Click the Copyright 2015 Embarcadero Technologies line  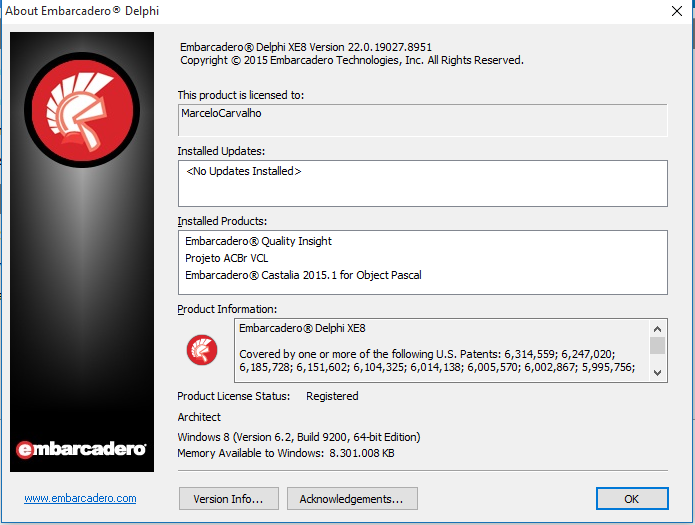[352, 60]
